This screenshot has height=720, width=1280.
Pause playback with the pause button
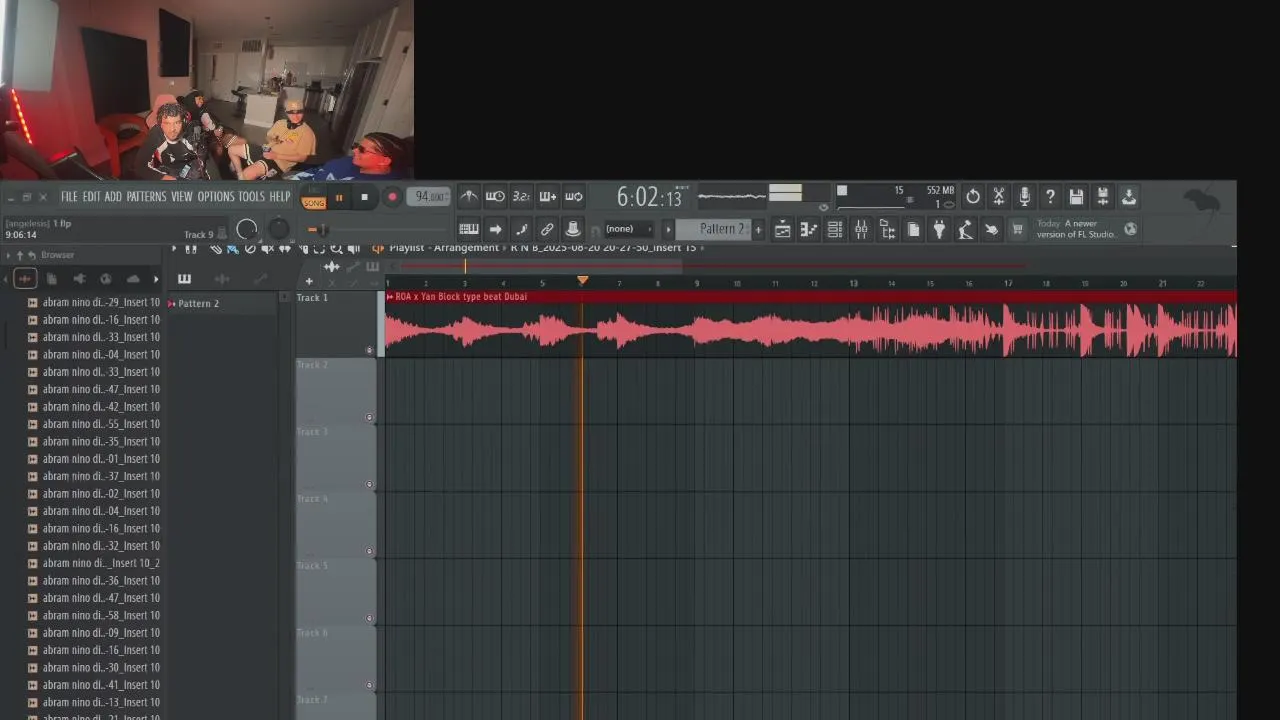tap(339, 198)
